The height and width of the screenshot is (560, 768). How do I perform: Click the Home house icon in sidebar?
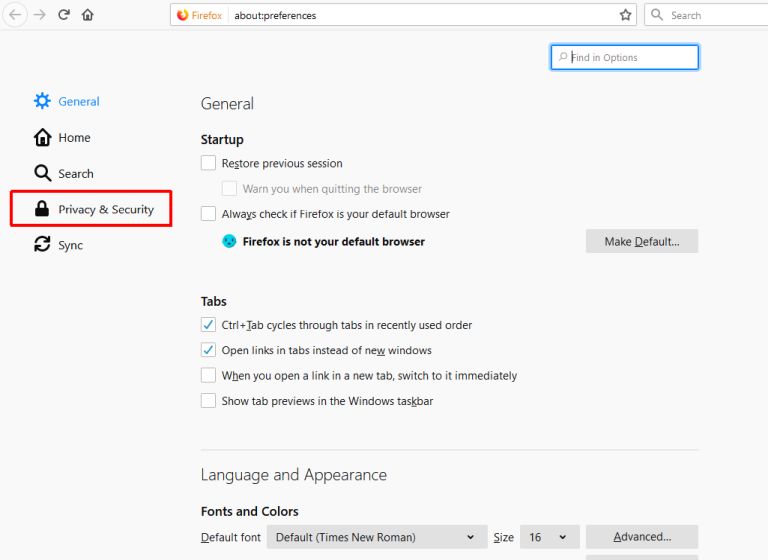click(x=43, y=137)
